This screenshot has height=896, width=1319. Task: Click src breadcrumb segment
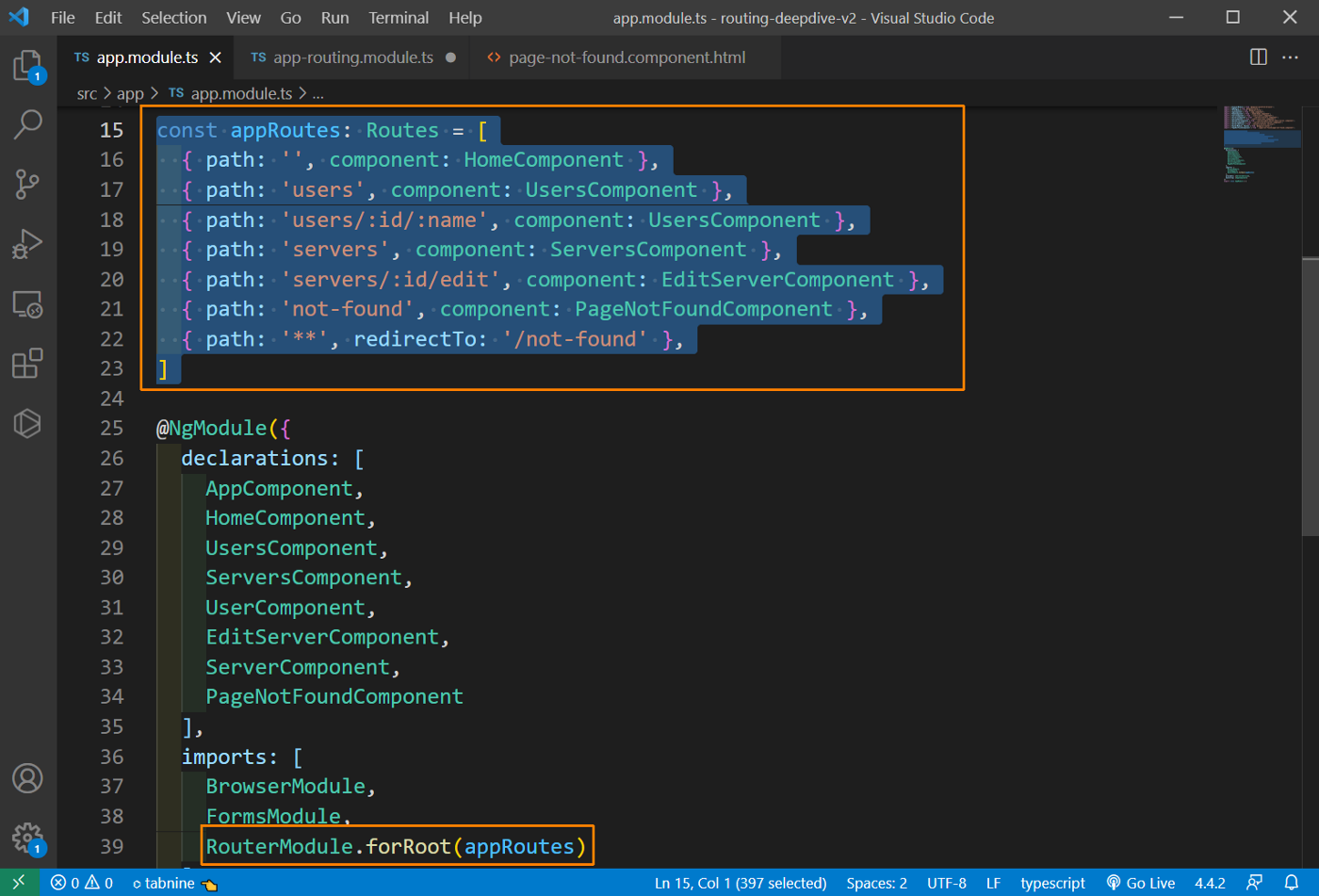coord(87,93)
